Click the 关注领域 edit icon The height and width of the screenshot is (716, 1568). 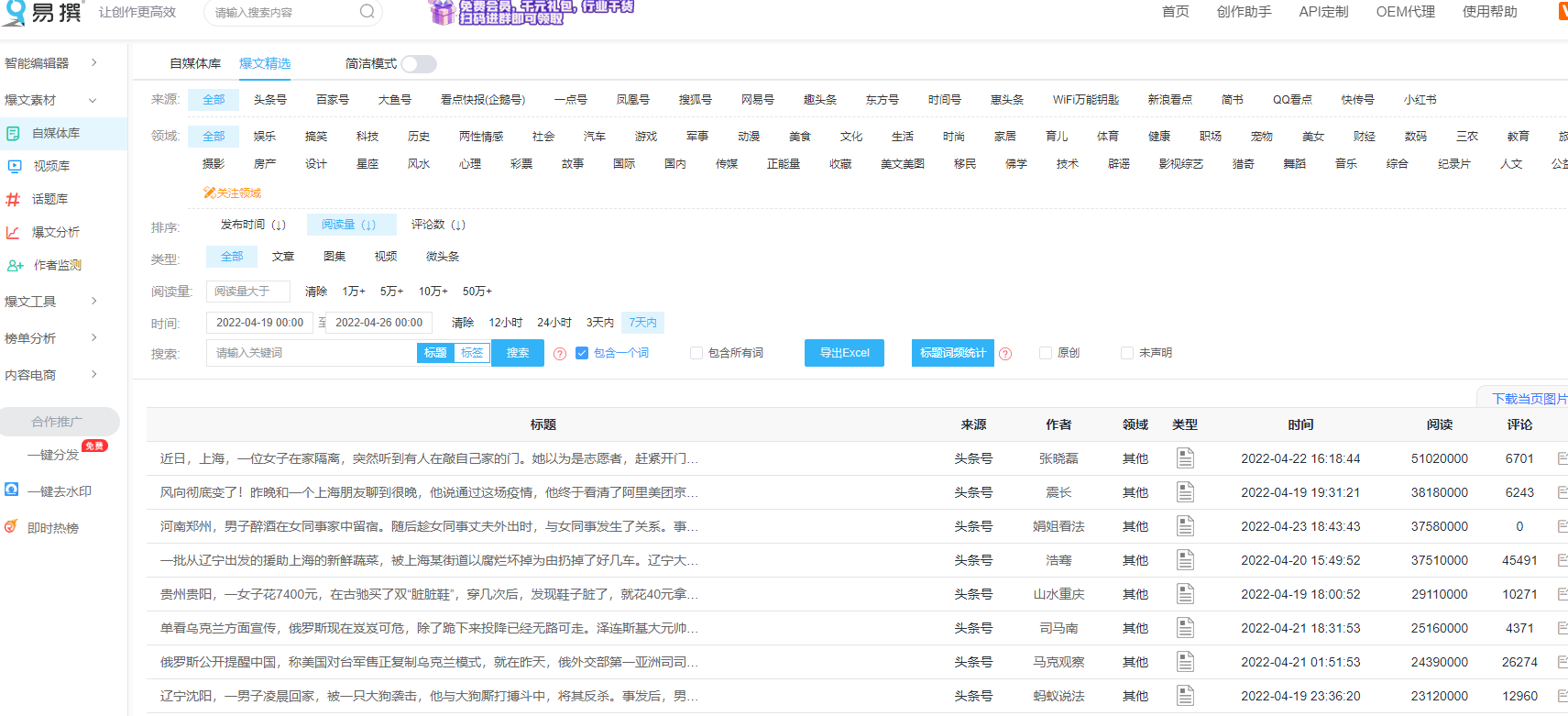(209, 193)
